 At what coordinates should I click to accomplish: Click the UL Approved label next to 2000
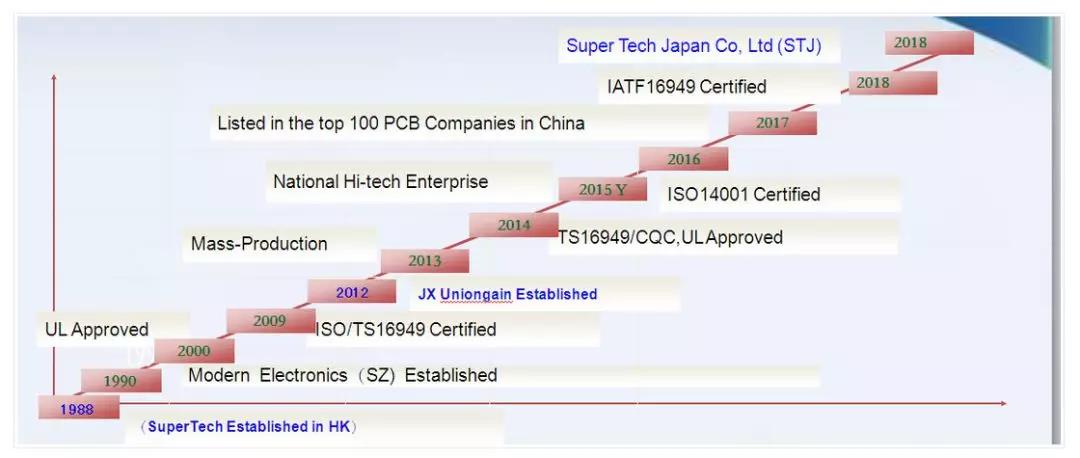click(96, 329)
